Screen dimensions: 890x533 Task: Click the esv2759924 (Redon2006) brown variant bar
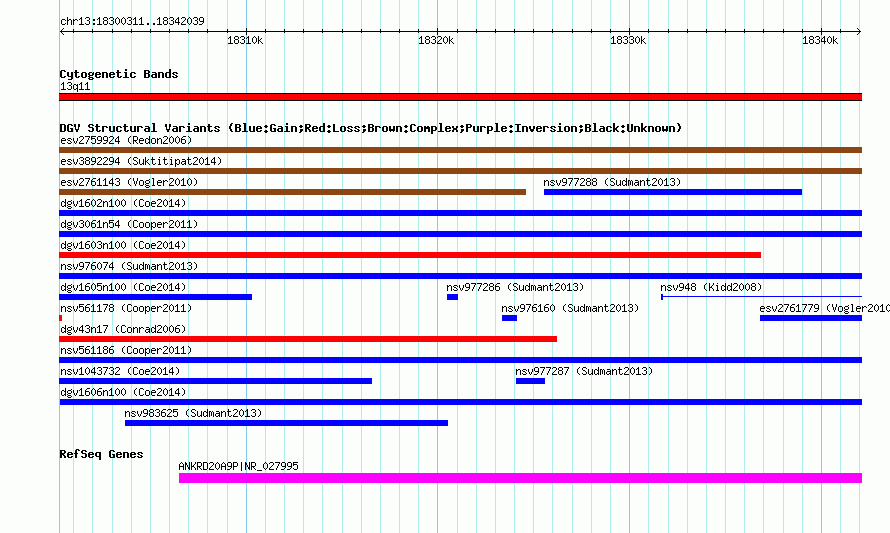coord(460,150)
